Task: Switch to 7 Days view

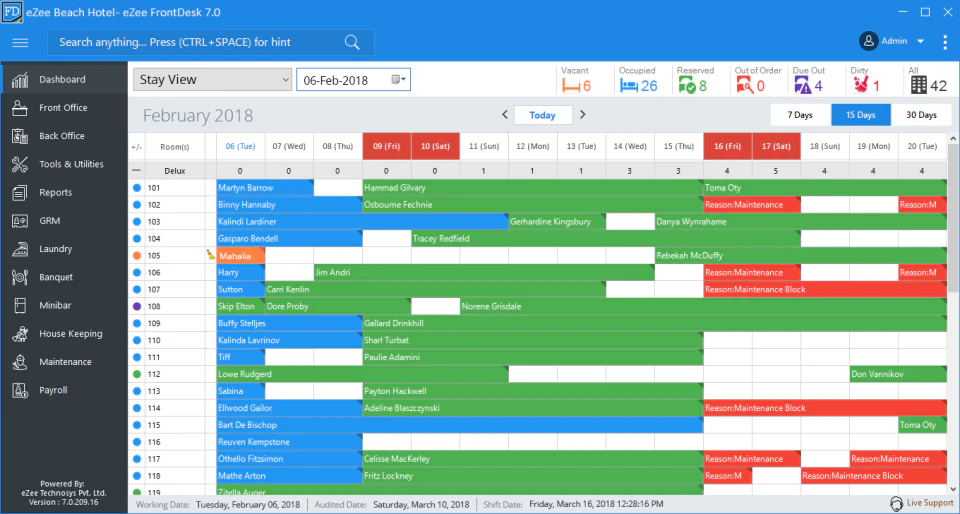Action: tap(800, 115)
